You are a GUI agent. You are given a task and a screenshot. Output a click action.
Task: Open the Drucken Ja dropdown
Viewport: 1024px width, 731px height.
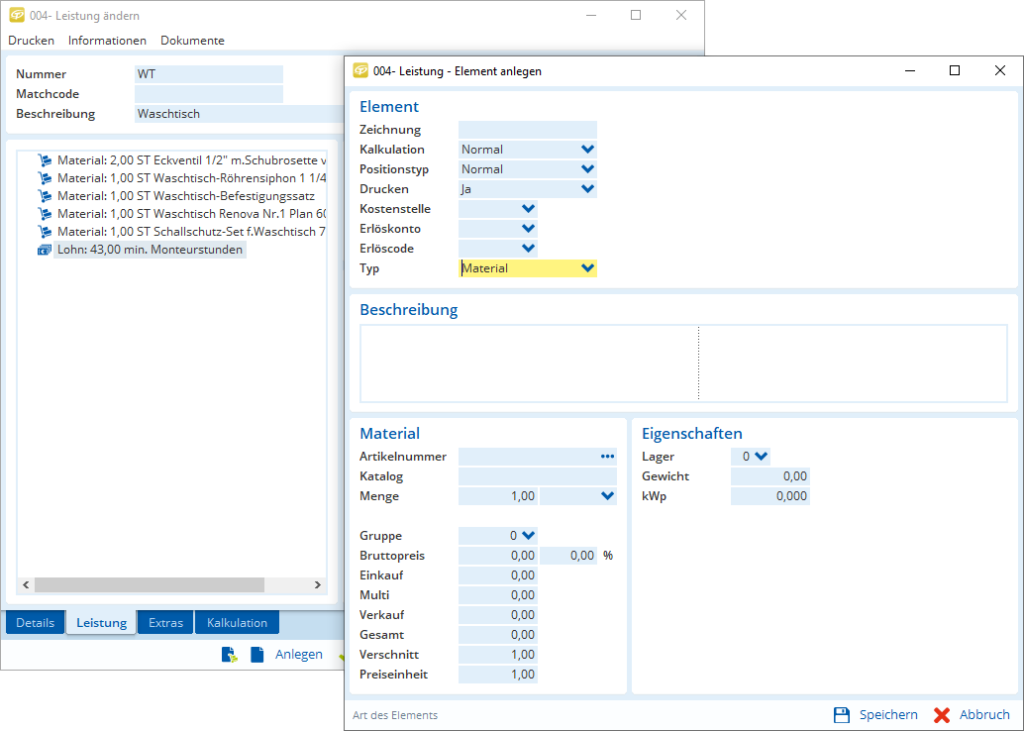[587, 189]
